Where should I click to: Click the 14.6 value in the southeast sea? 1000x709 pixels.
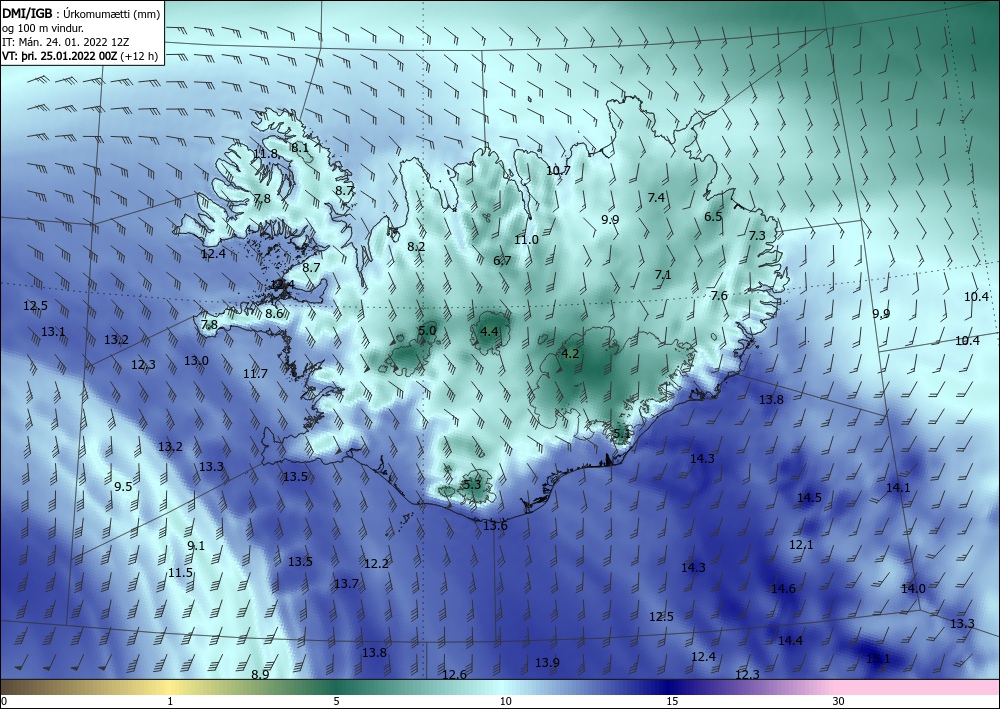(783, 588)
